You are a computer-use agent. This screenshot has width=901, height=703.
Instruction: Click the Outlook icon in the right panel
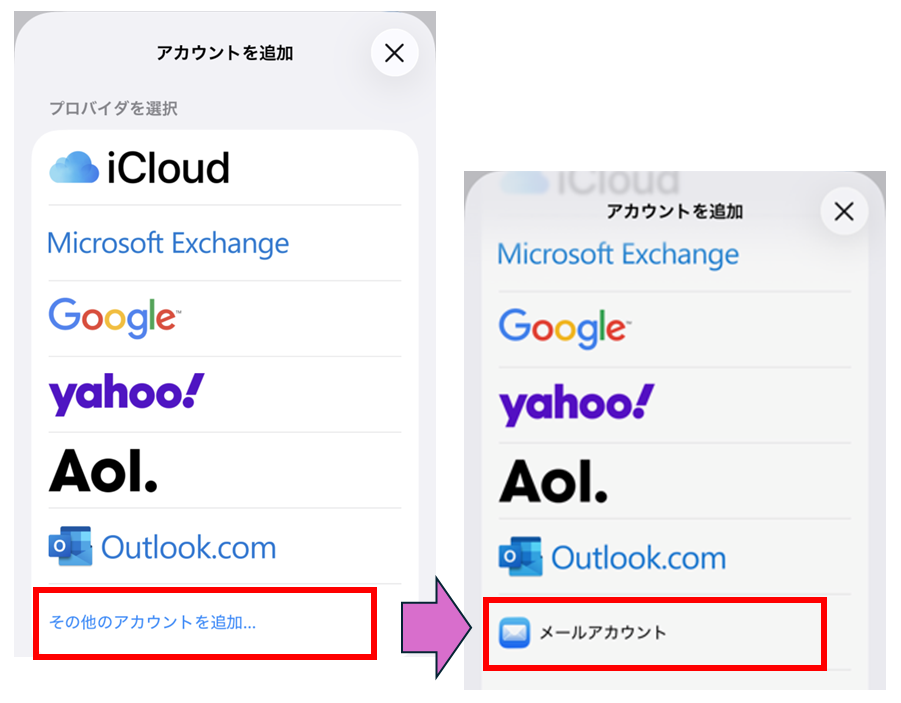pos(520,557)
